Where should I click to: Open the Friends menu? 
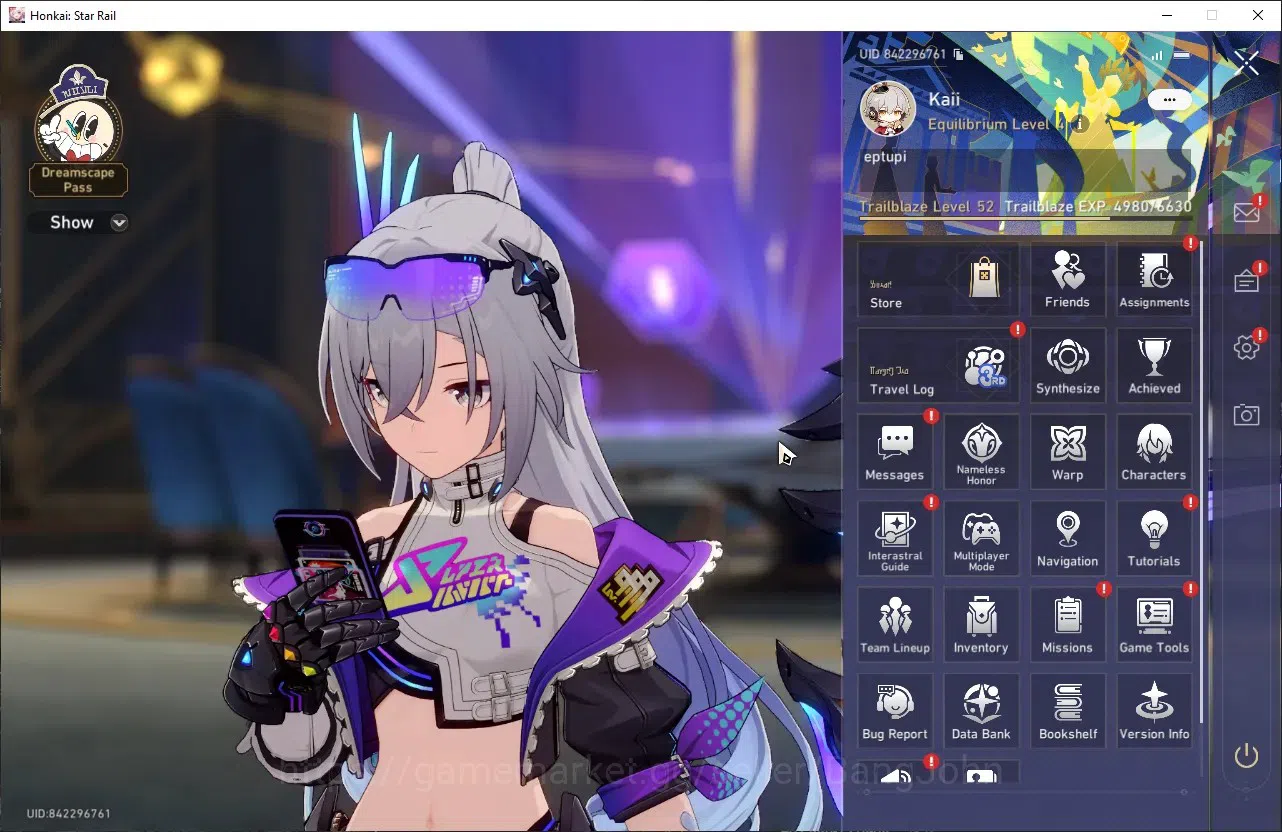1067,279
